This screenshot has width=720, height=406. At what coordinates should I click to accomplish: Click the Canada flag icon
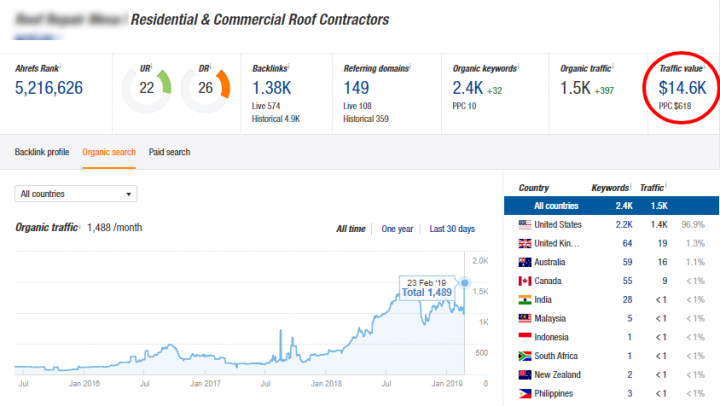coord(524,280)
